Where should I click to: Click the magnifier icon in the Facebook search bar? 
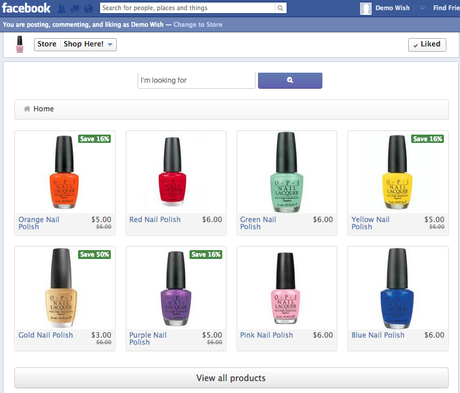[280, 8]
